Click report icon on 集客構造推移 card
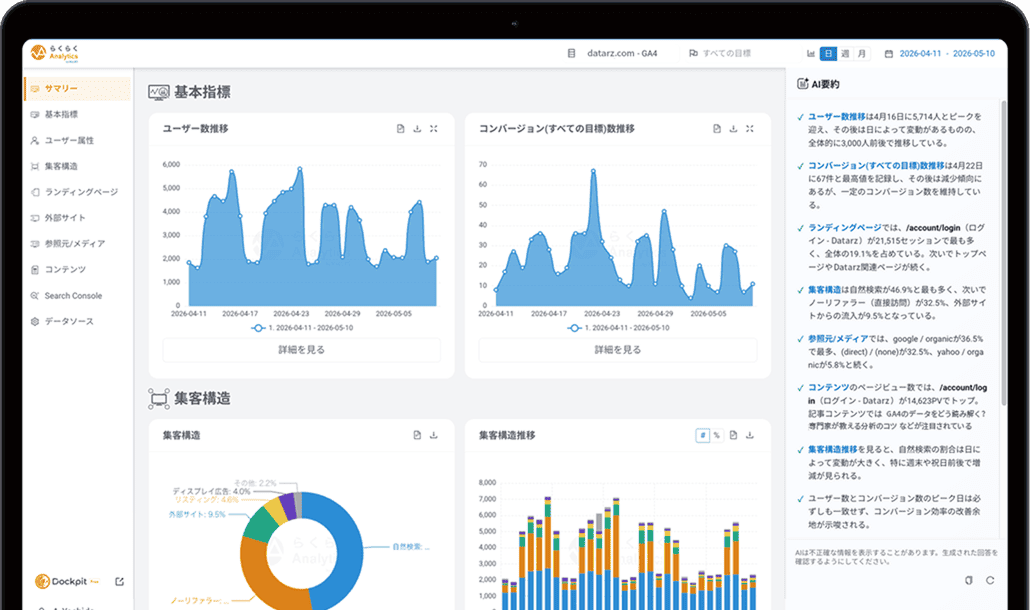 [733, 435]
